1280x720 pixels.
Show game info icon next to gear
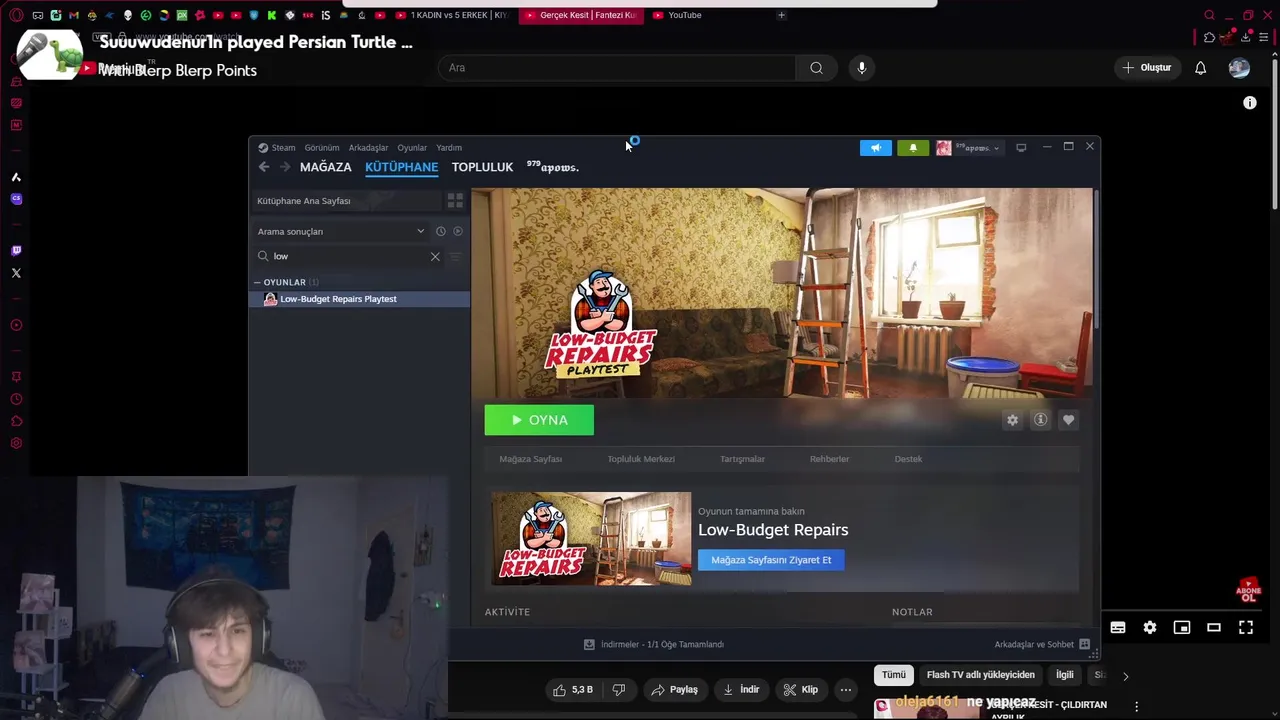1040,420
